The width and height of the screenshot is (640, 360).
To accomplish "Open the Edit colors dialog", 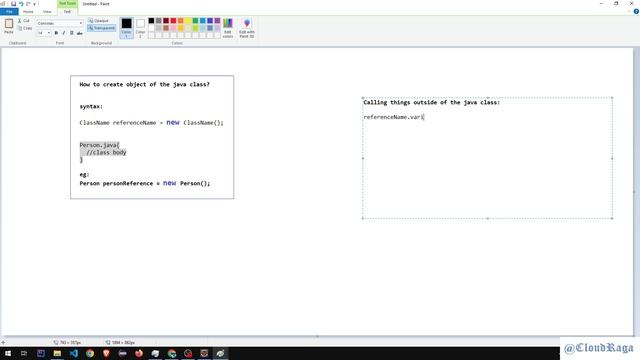I will click(228, 28).
